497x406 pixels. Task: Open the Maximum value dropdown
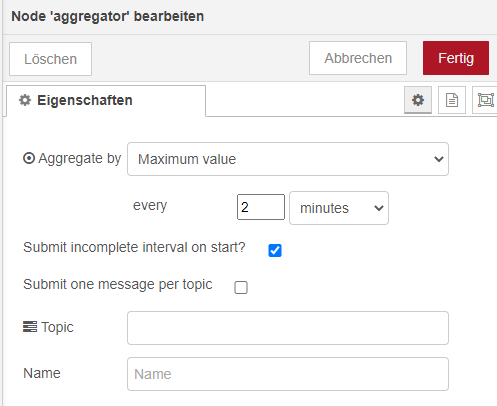point(288,159)
